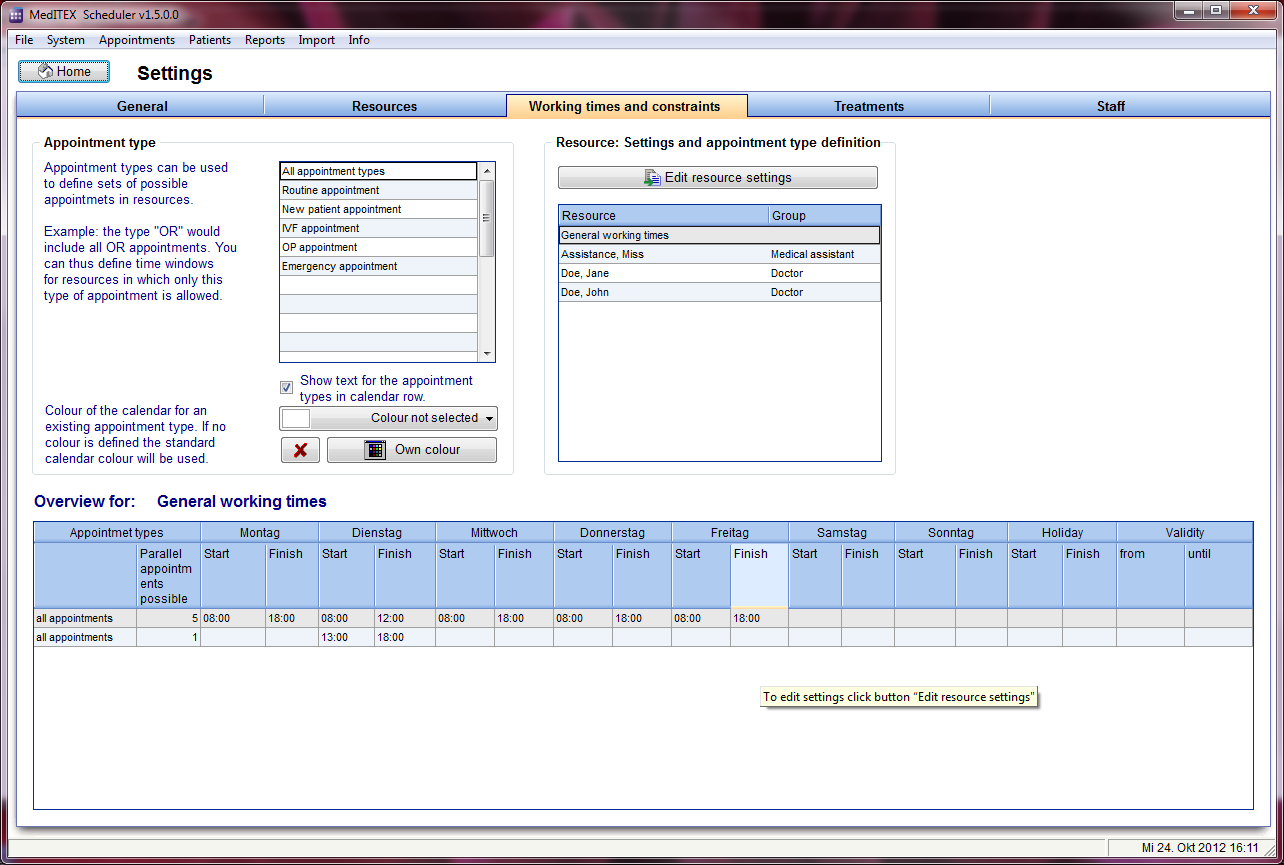1284x865 pixels.
Task: Click the Mittwoch column header
Action: 494,533
